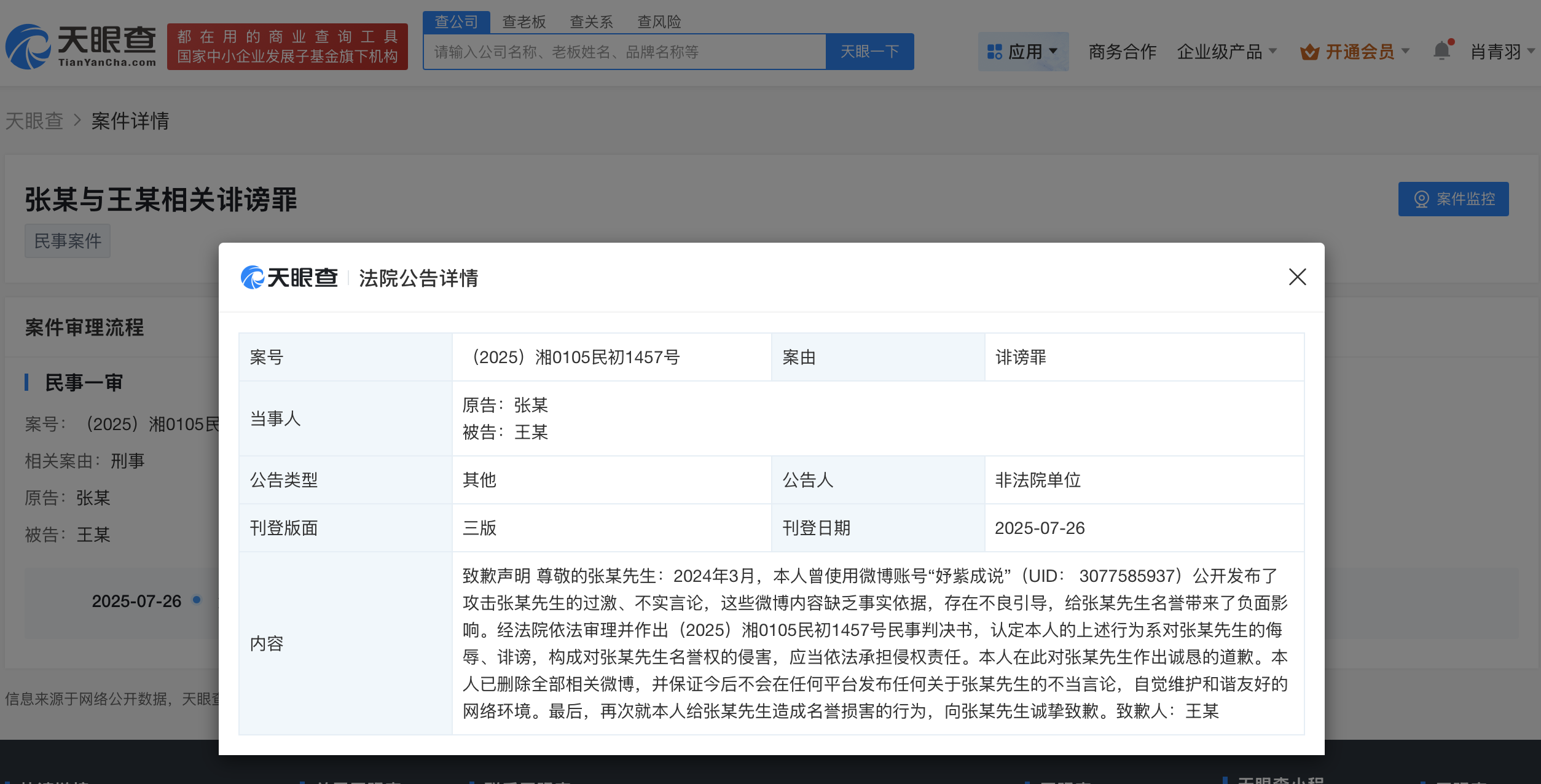1541x784 pixels.
Task: Click the 案件监控 button
Action: 1453,199
